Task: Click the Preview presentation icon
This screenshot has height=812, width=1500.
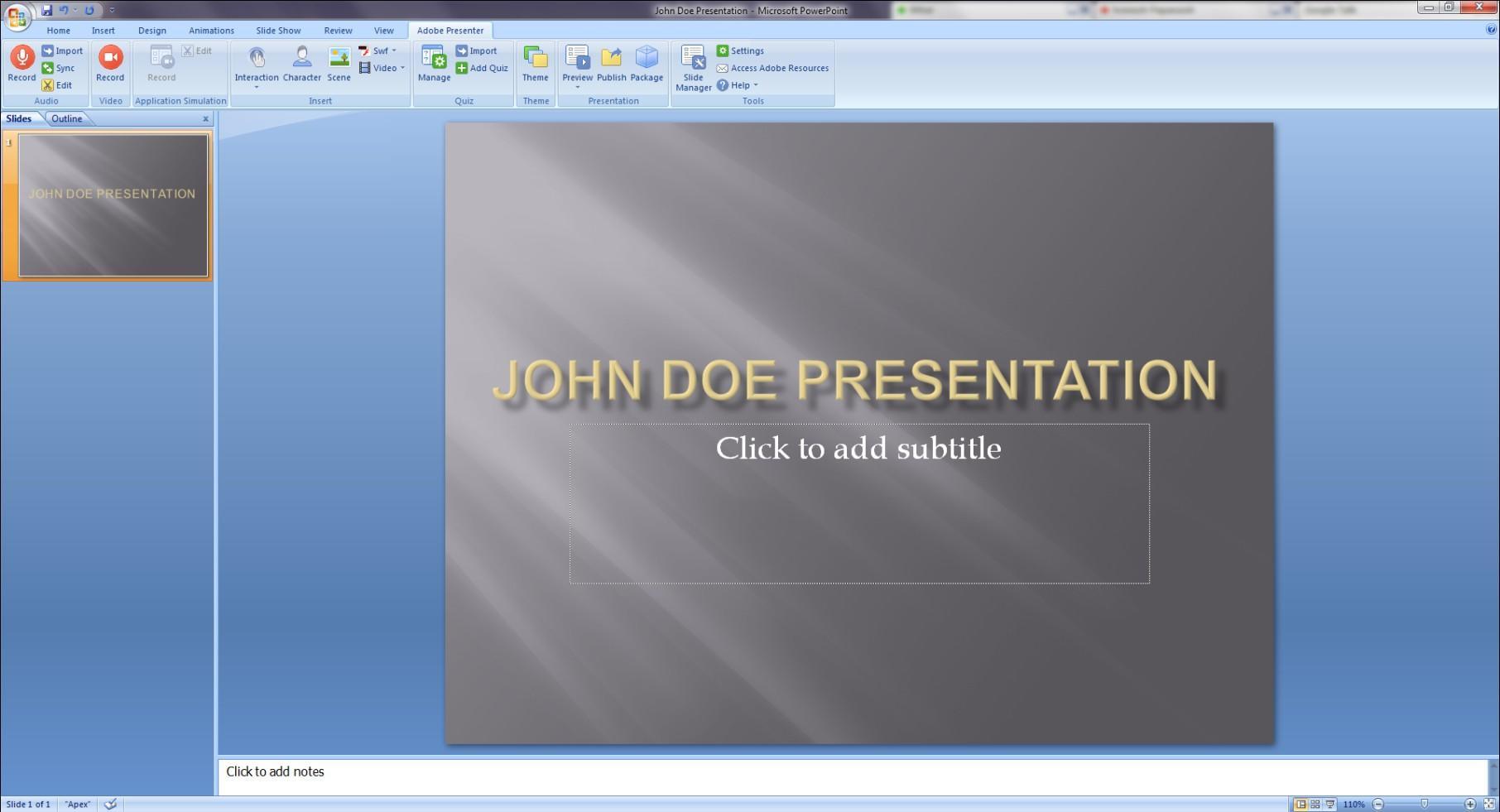Action: tap(577, 57)
